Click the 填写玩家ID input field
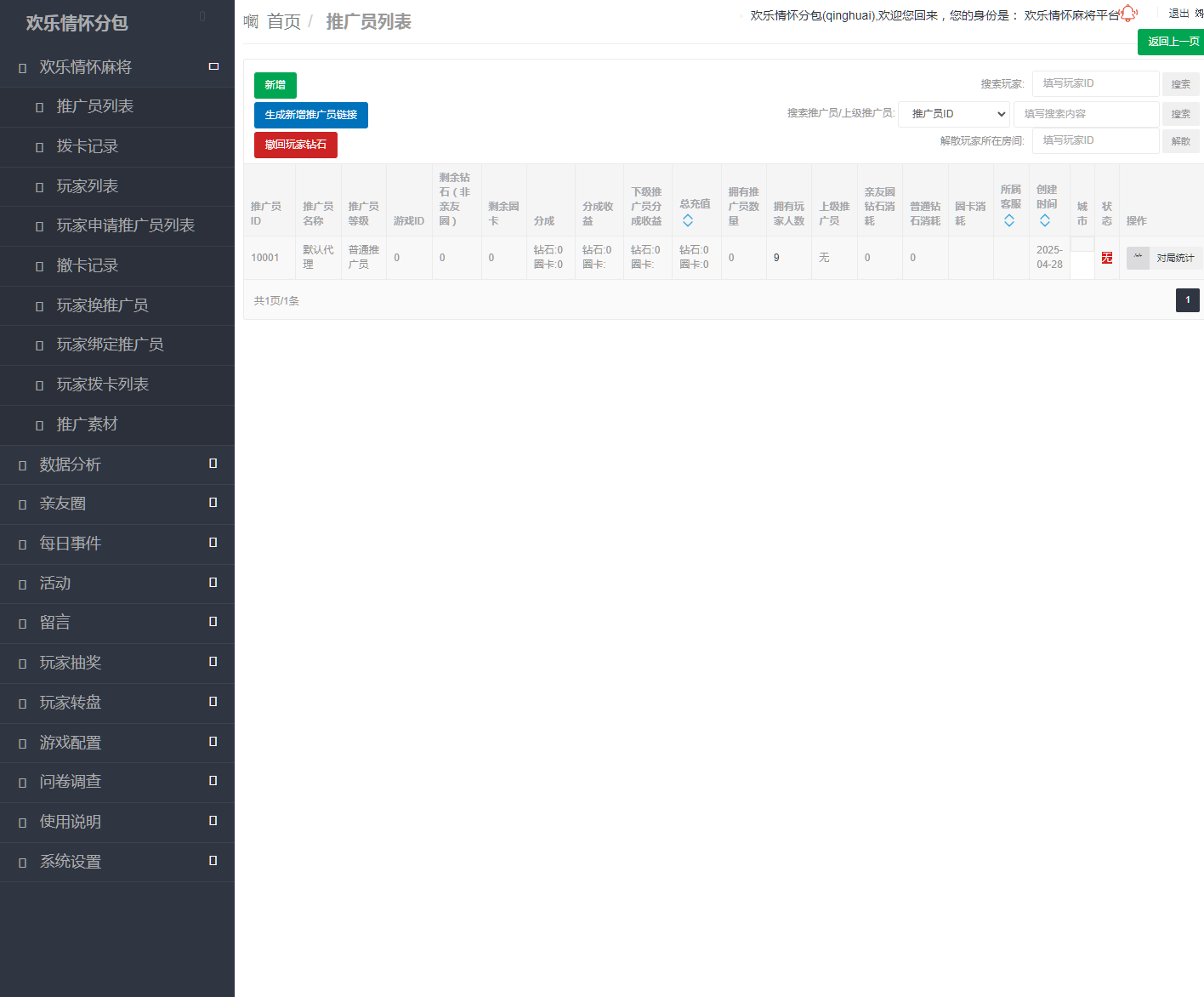Image resolution: width=1204 pixels, height=997 pixels. [x=1095, y=83]
